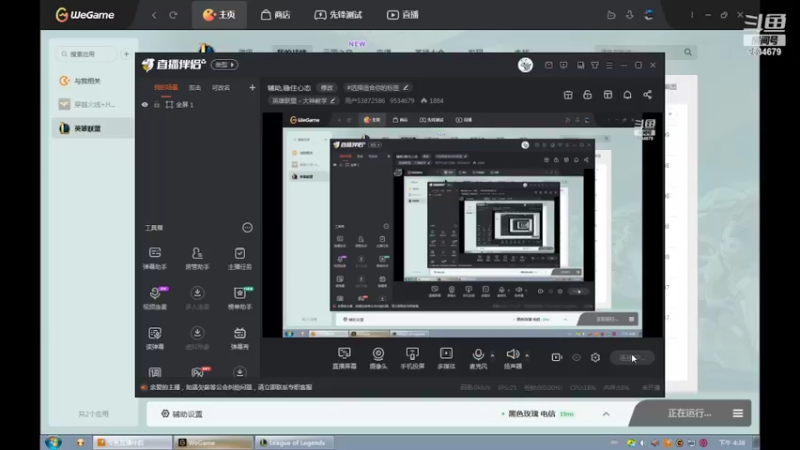This screenshot has width=800, height=450.
Task: Edit the stream topic tag field
Action: click(378, 88)
